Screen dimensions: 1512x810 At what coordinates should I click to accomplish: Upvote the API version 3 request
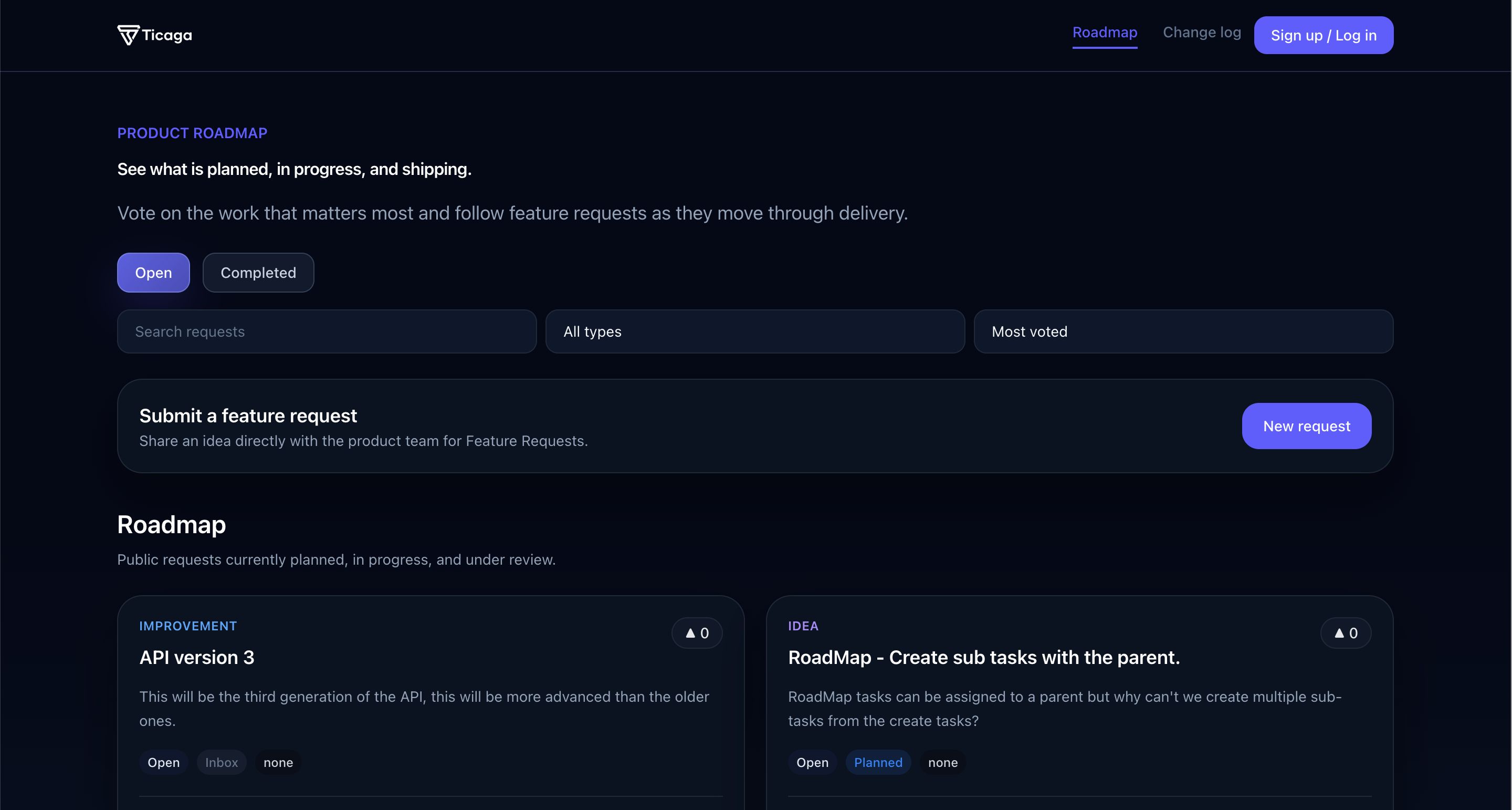697,632
